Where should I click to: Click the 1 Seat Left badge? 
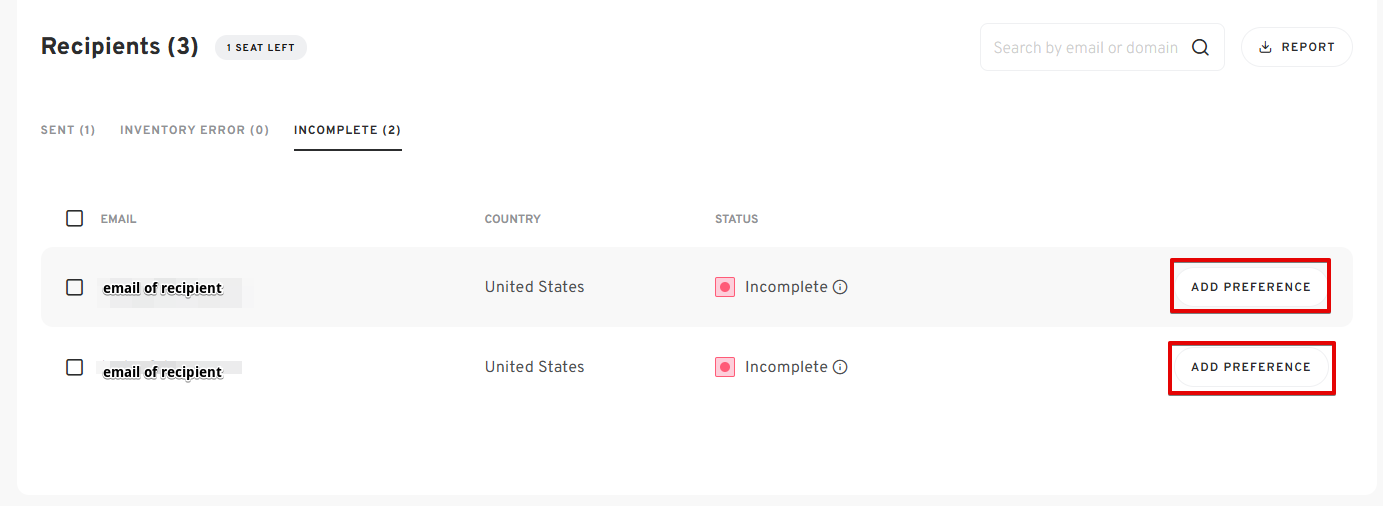coord(261,47)
